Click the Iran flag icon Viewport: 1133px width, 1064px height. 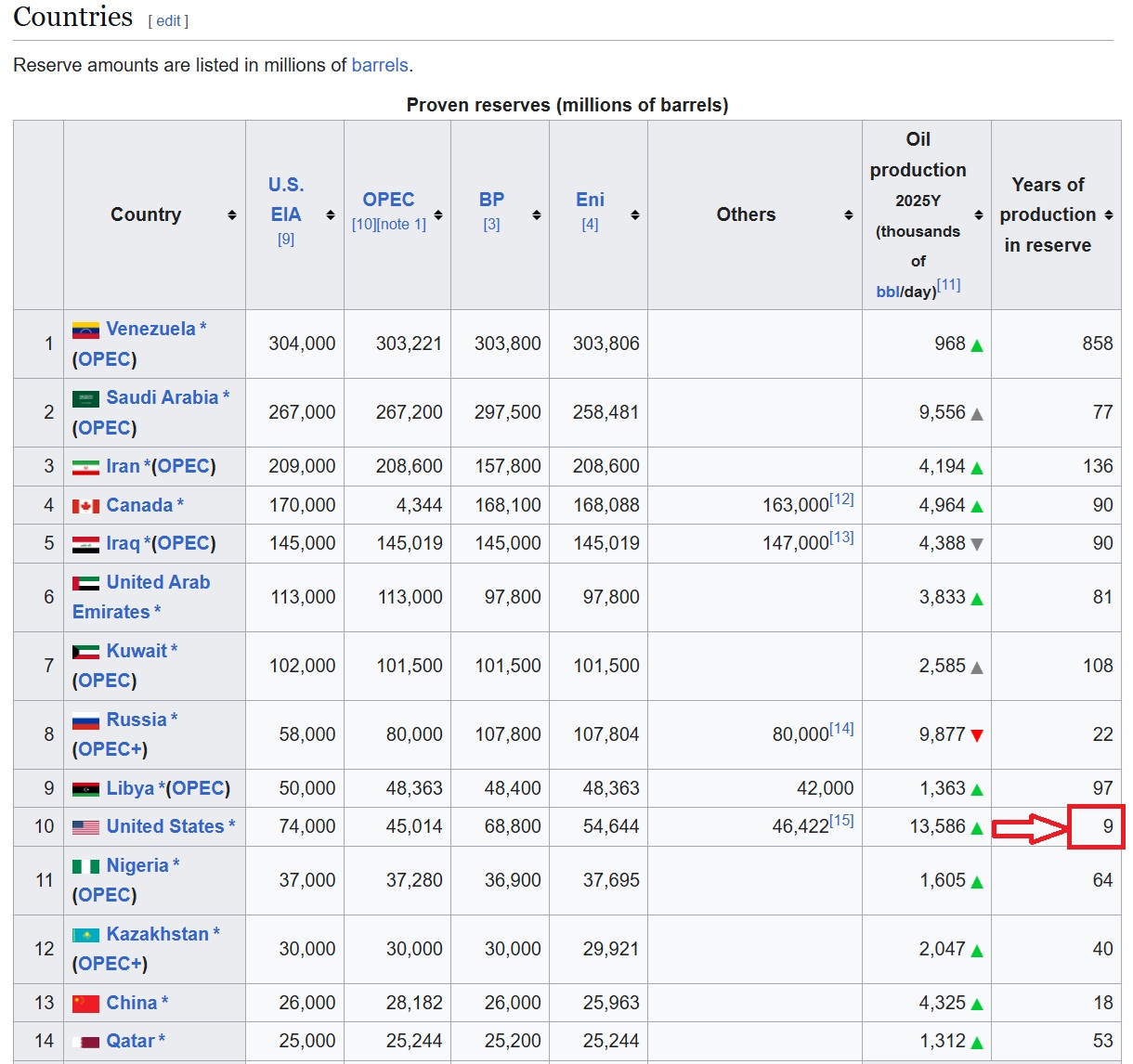pyautogui.click(x=85, y=467)
